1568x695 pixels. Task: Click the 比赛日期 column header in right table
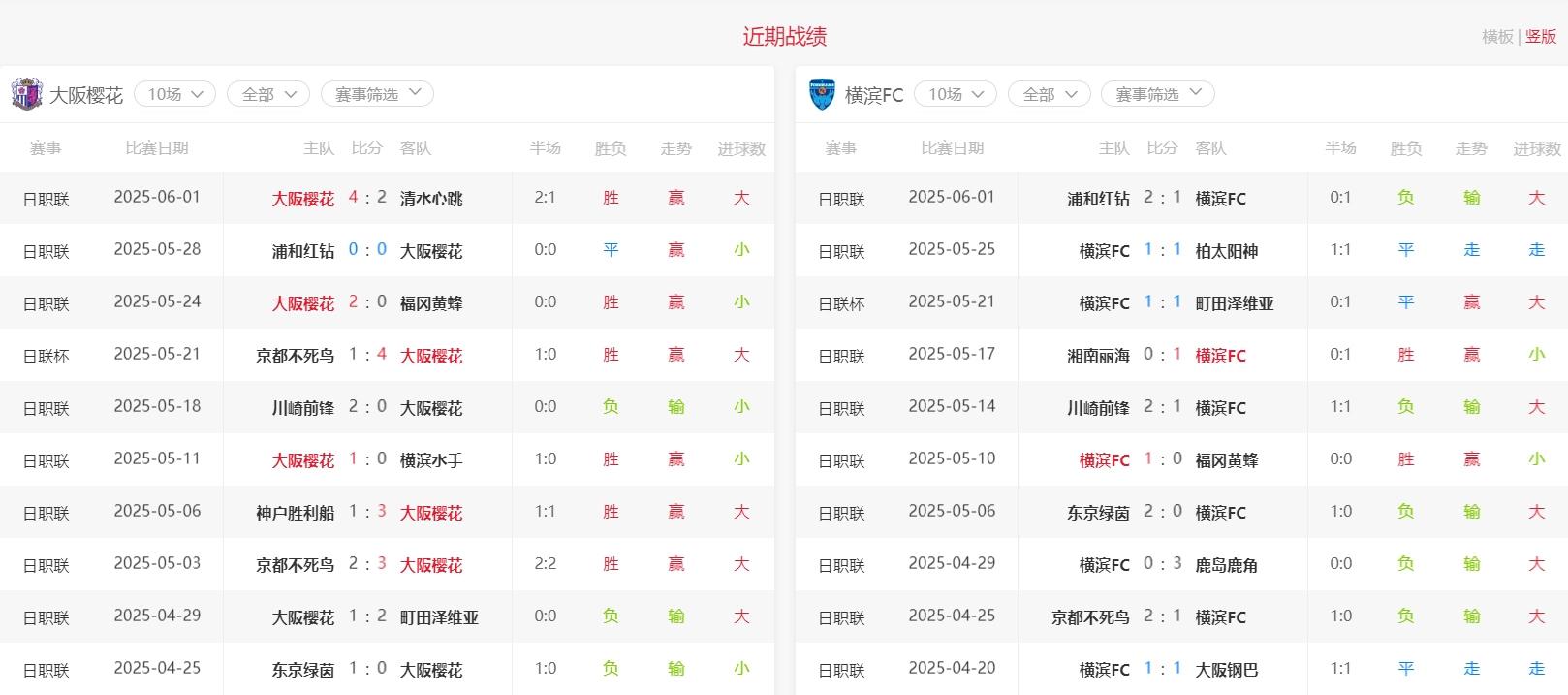pyautogui.click(x=952, y=148)
